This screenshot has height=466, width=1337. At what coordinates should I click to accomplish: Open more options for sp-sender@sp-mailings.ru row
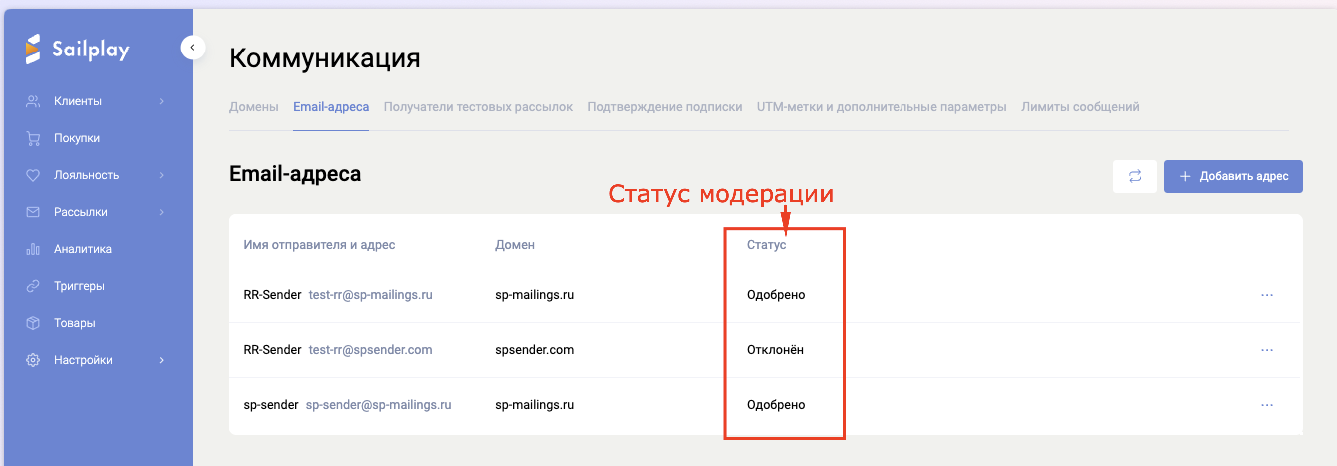pyautogui.click(x=1267, y=405)
